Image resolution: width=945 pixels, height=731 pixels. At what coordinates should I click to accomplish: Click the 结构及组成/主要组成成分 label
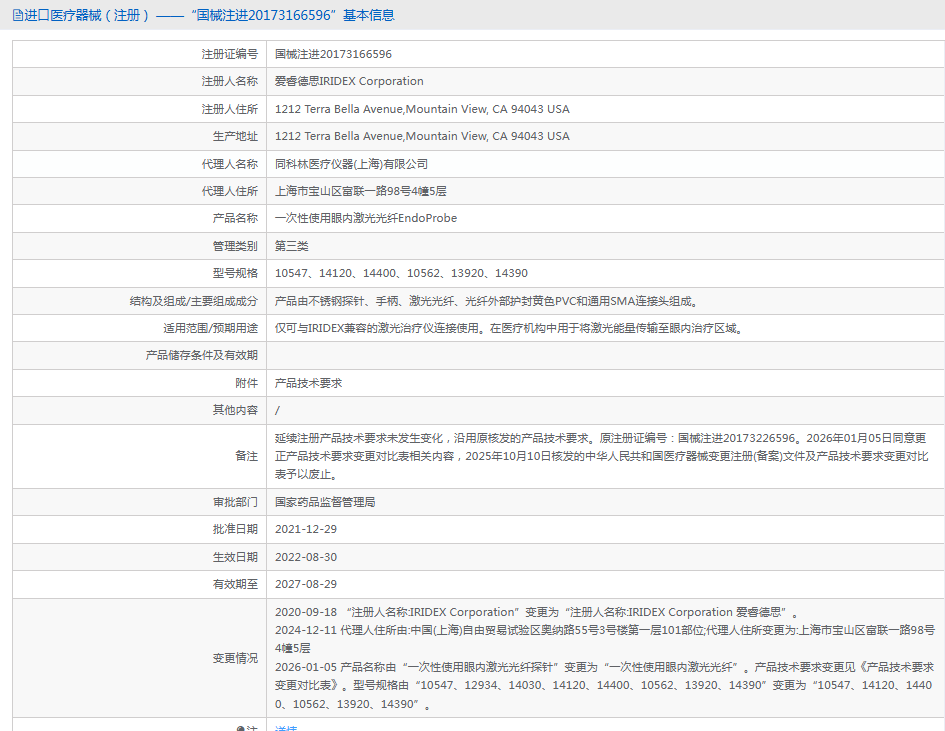point(193,301)
